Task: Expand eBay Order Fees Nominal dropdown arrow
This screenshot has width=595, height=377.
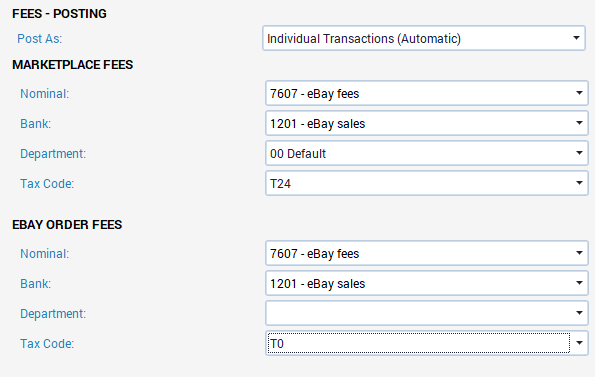Action: pos(579,253)
